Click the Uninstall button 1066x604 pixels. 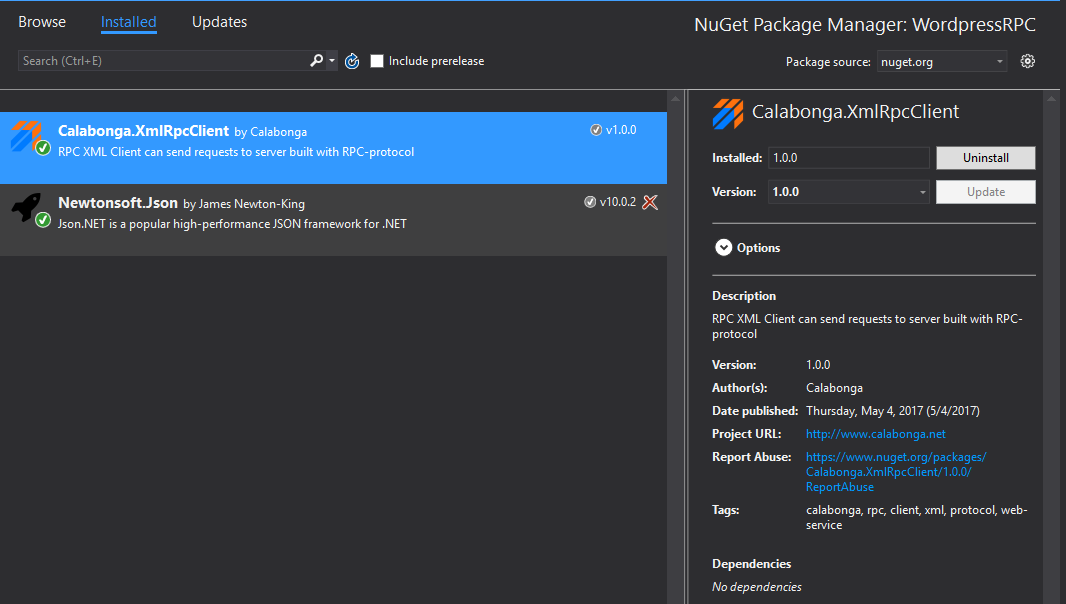pyautogui.click(x=986, y=158)
